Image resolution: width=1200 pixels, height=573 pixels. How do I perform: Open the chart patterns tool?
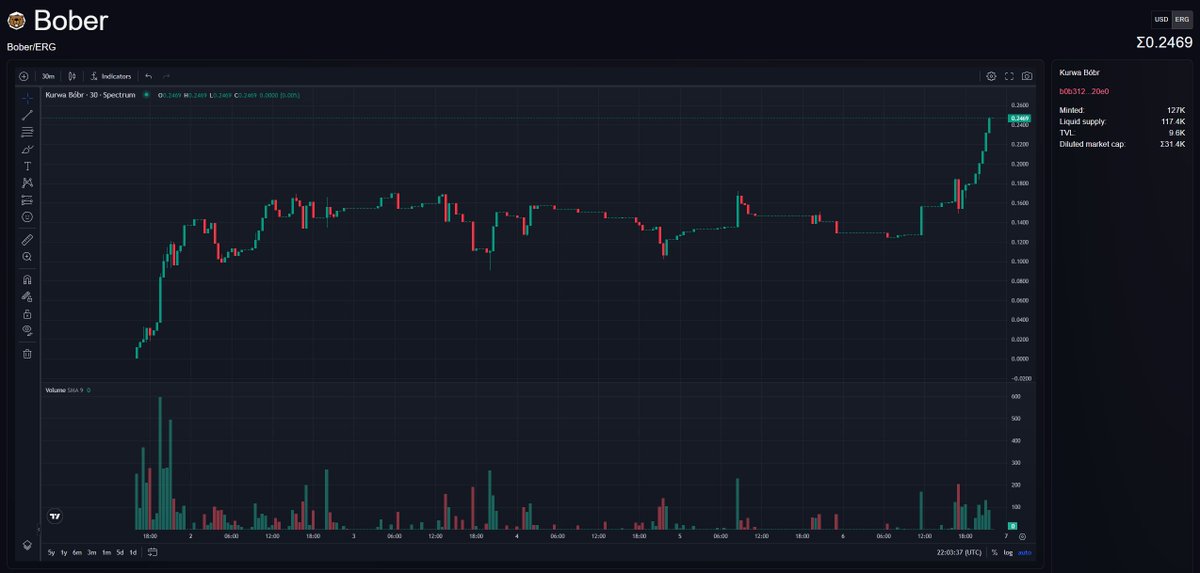pos(27,183)
